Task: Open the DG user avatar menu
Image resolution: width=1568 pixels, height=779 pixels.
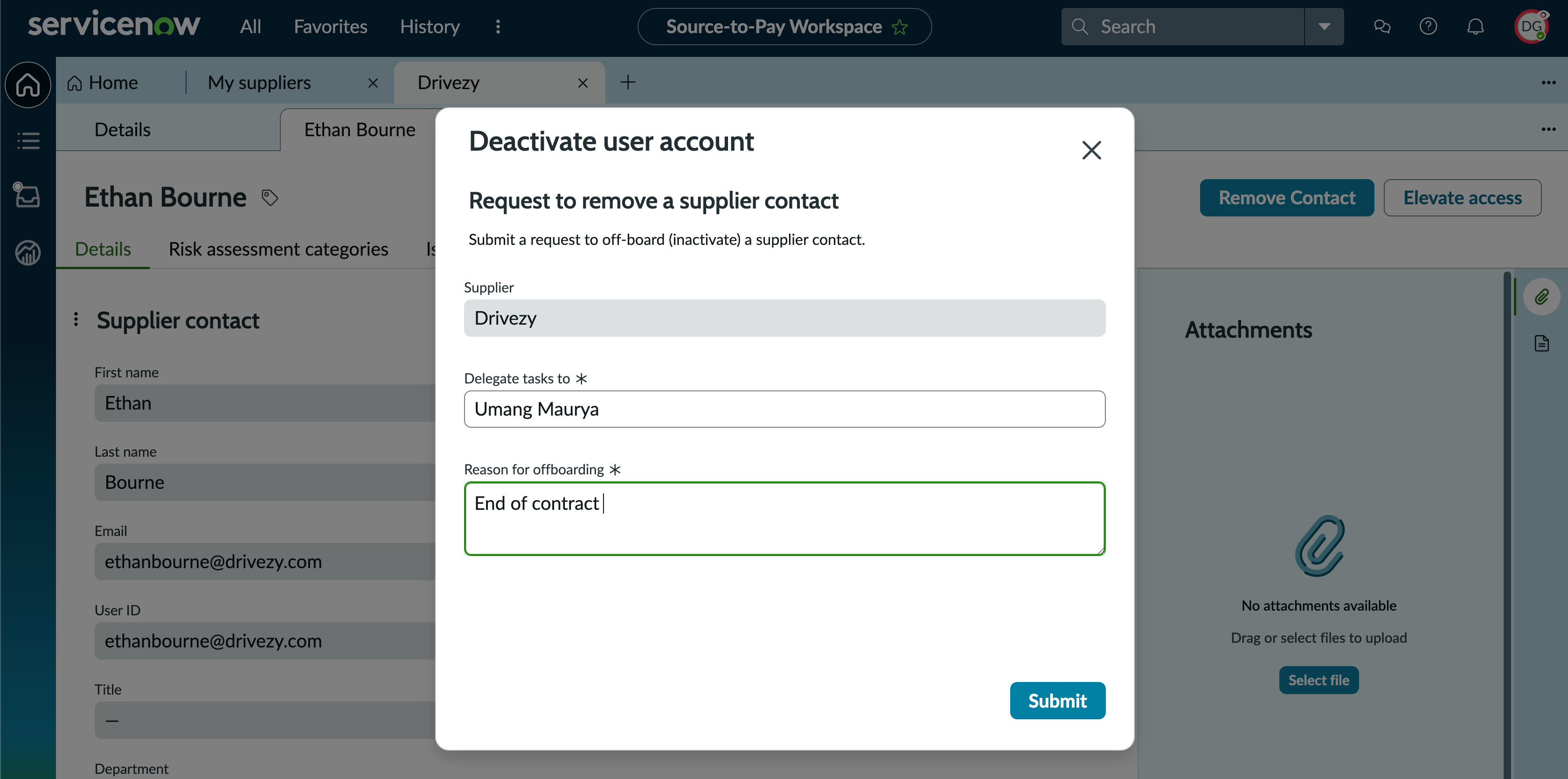Action: (x=1531, y=26)
